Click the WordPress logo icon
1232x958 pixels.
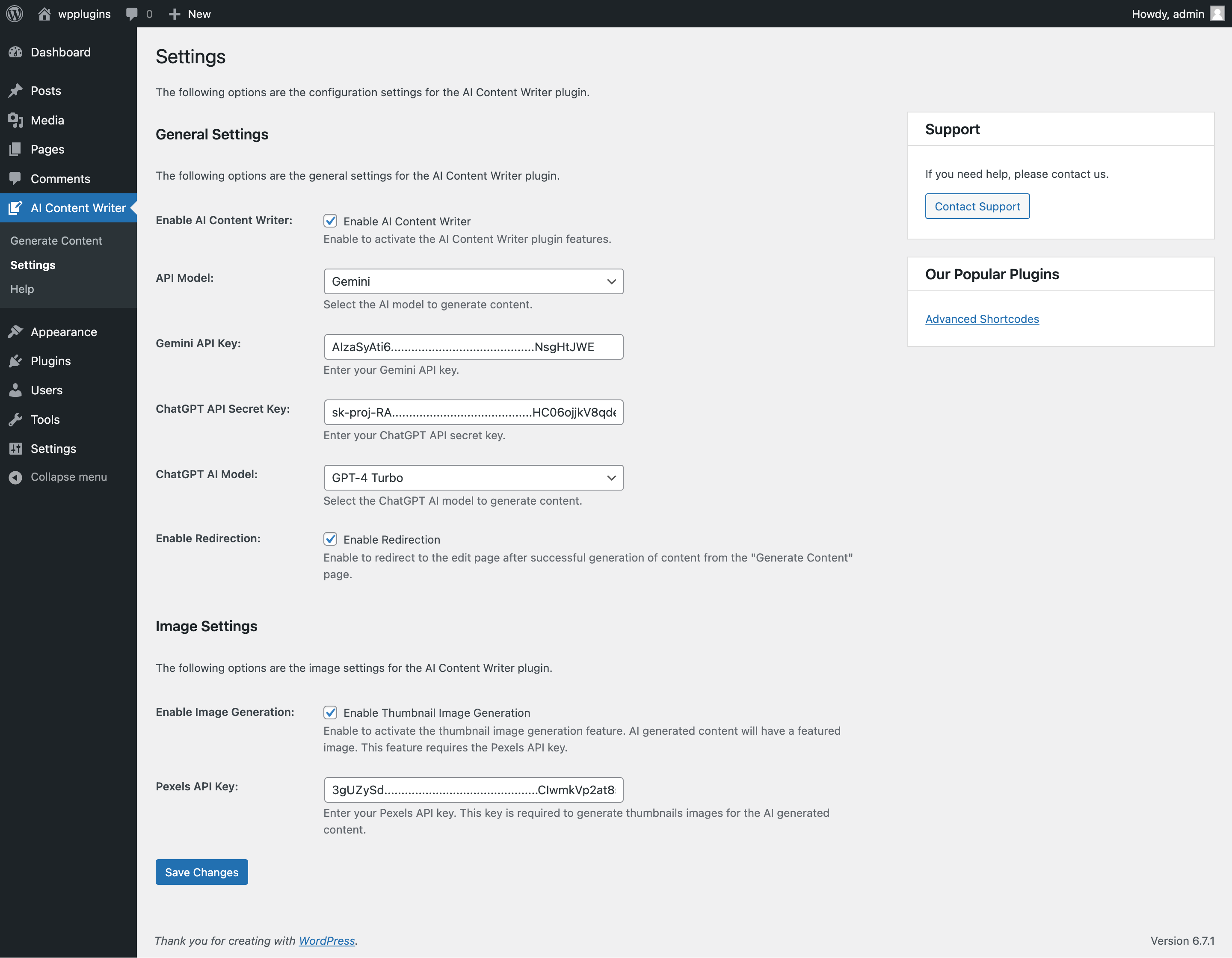pos(15,14)
